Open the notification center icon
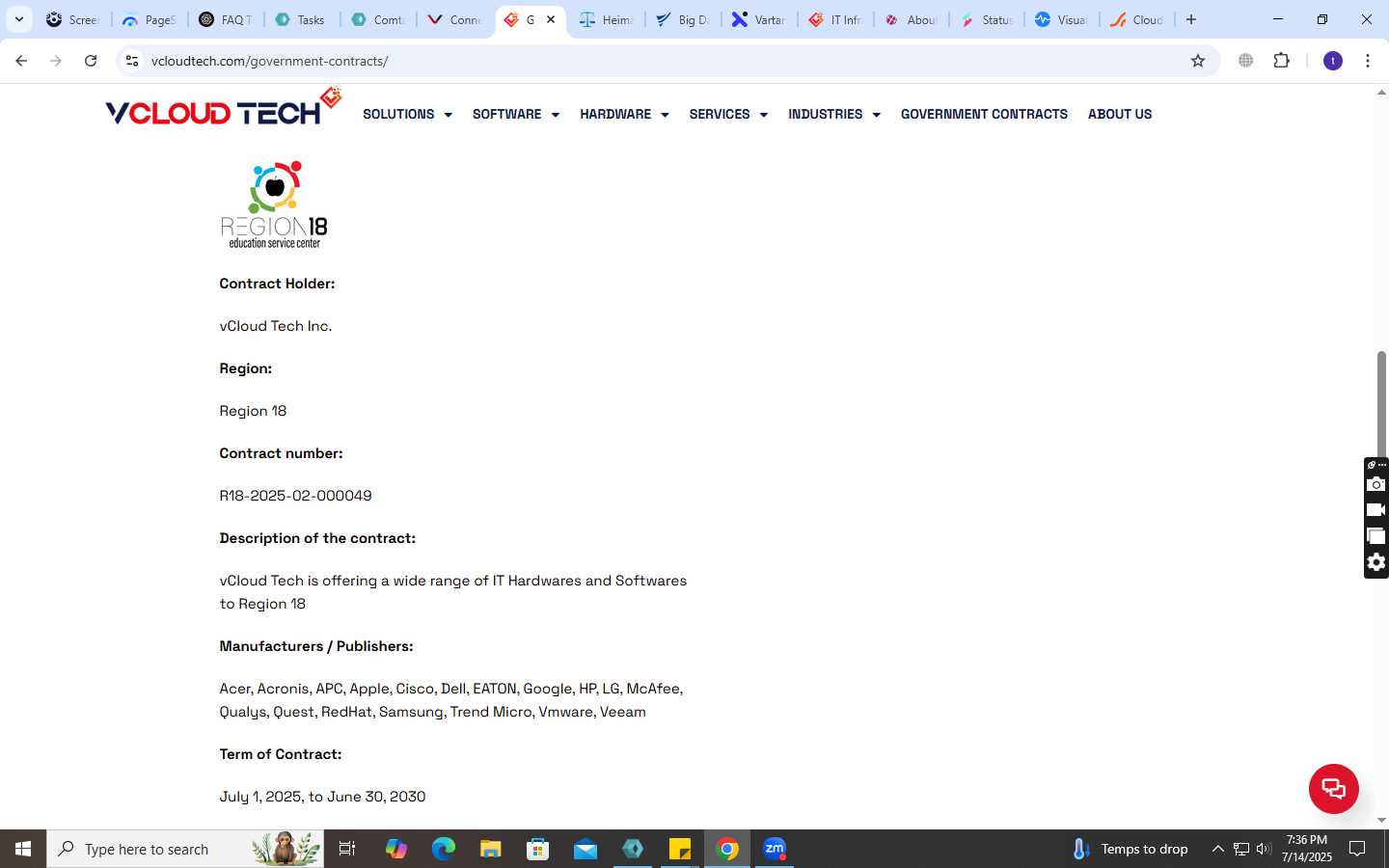The height and width of the screenshot is (868, 1389). point(1357,849)
